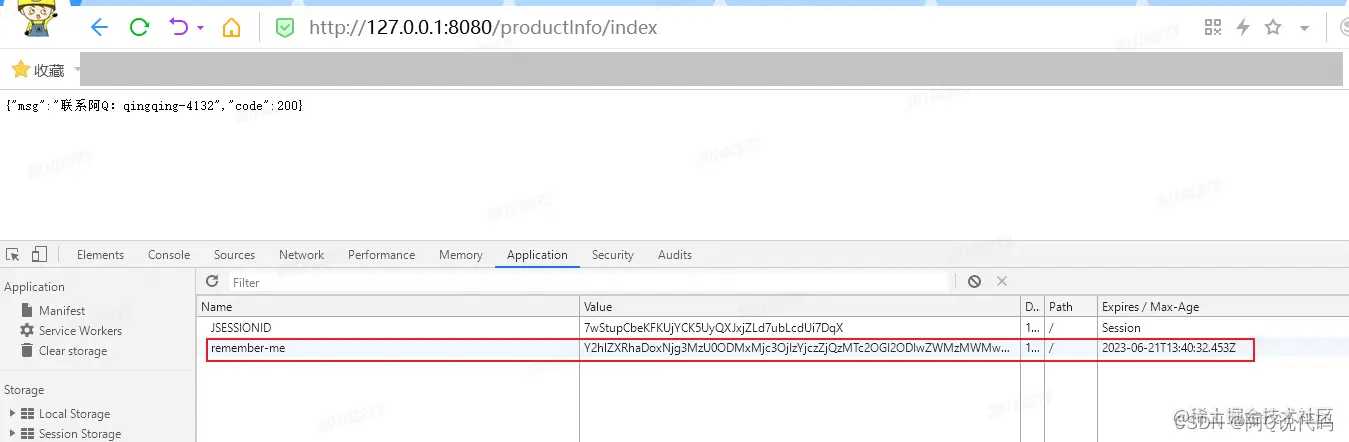The width and height of the screenshot is (1349, 442).
Task: Click the green security shield icon
Action: click(x=285, y=28)
